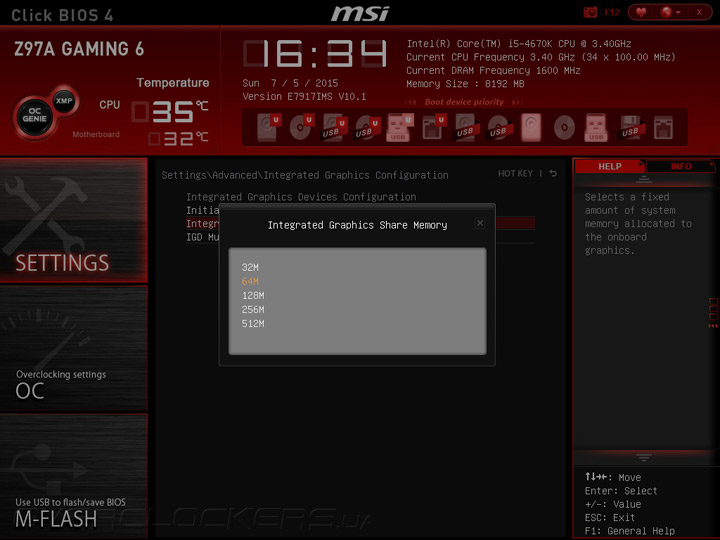
Task: Open the M-FLASH section
Action: click(74, 476)
